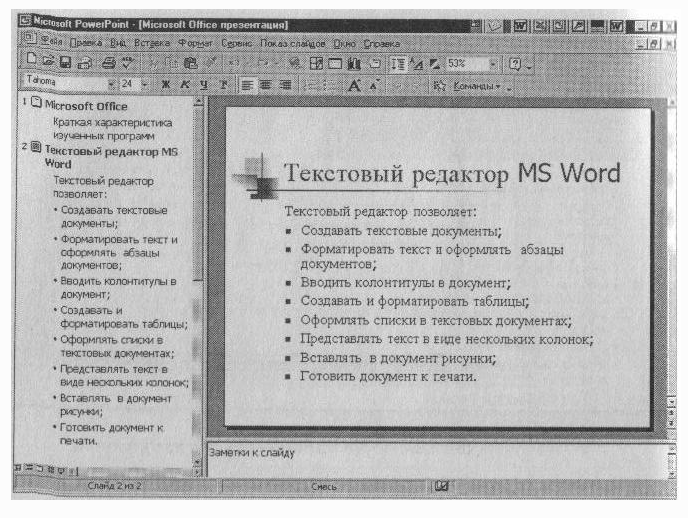Click status bar 'Слайд 2 из 2'
688x518 pixels.
(x=115, y=486)
